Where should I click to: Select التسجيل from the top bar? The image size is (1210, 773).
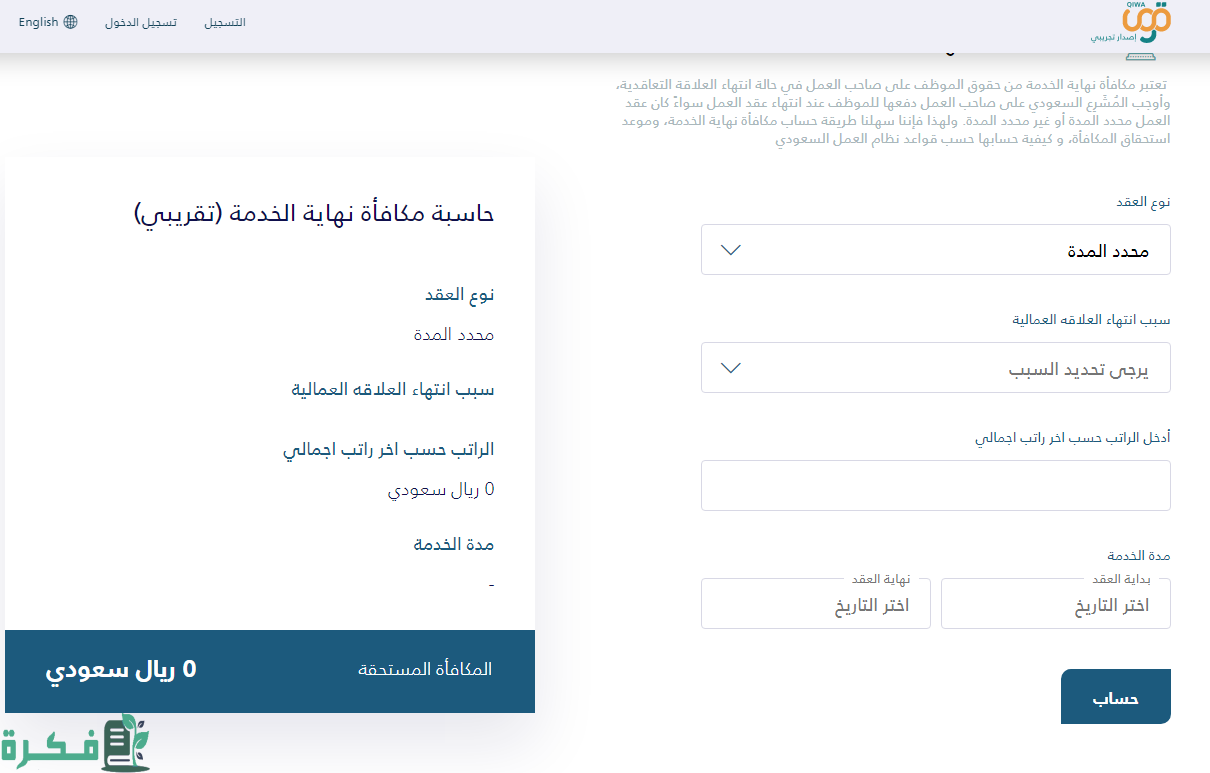(x=227, y=21)
